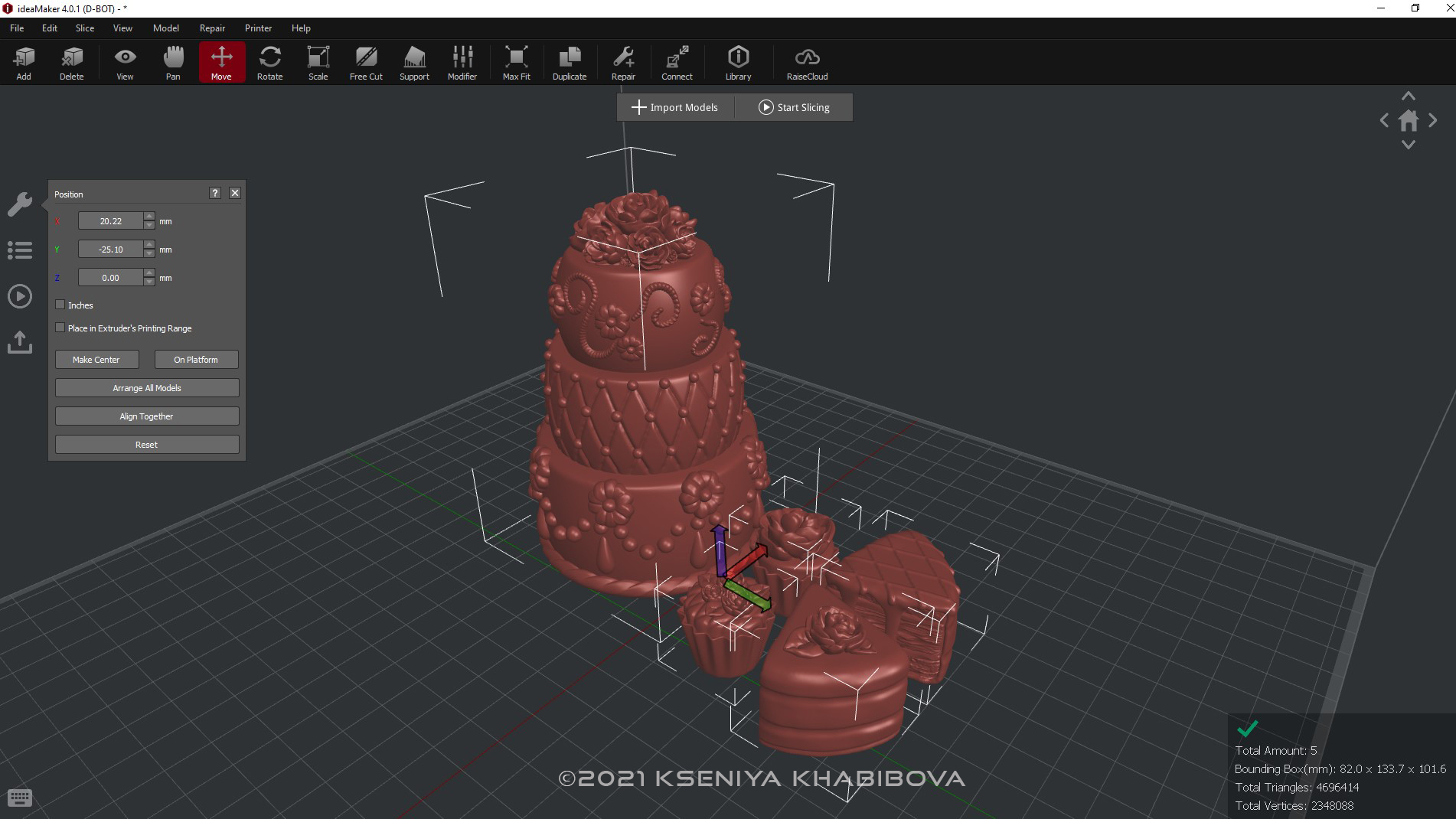Screen dimensions: 1456x819
Task: Show the virtual keyboard
Action: coord(20,798)
